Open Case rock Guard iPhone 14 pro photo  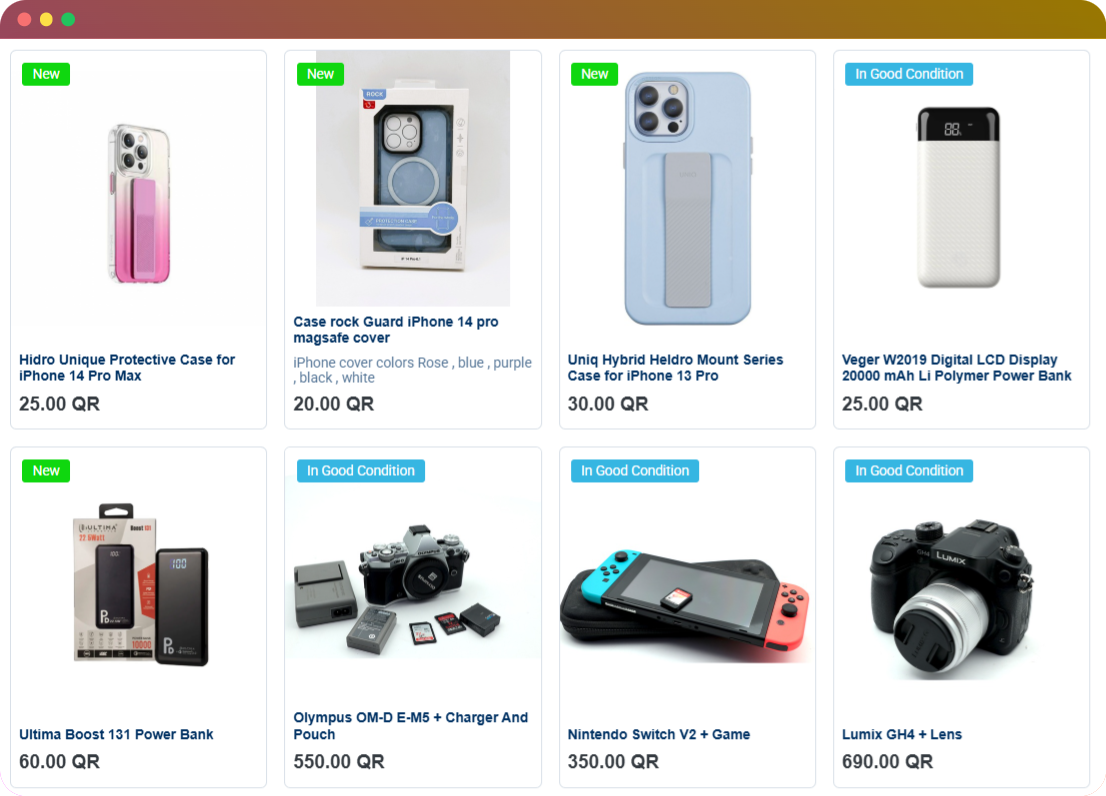pyautogui.click(x=413, y=178)
